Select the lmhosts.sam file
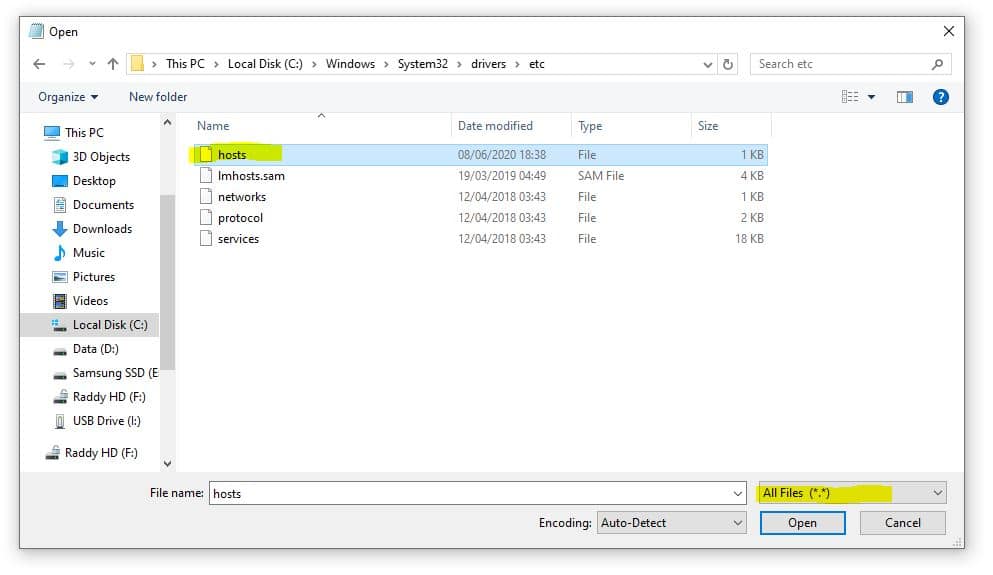Image resolution: width=993 pixels, height=575 pixels. (251, 176)
